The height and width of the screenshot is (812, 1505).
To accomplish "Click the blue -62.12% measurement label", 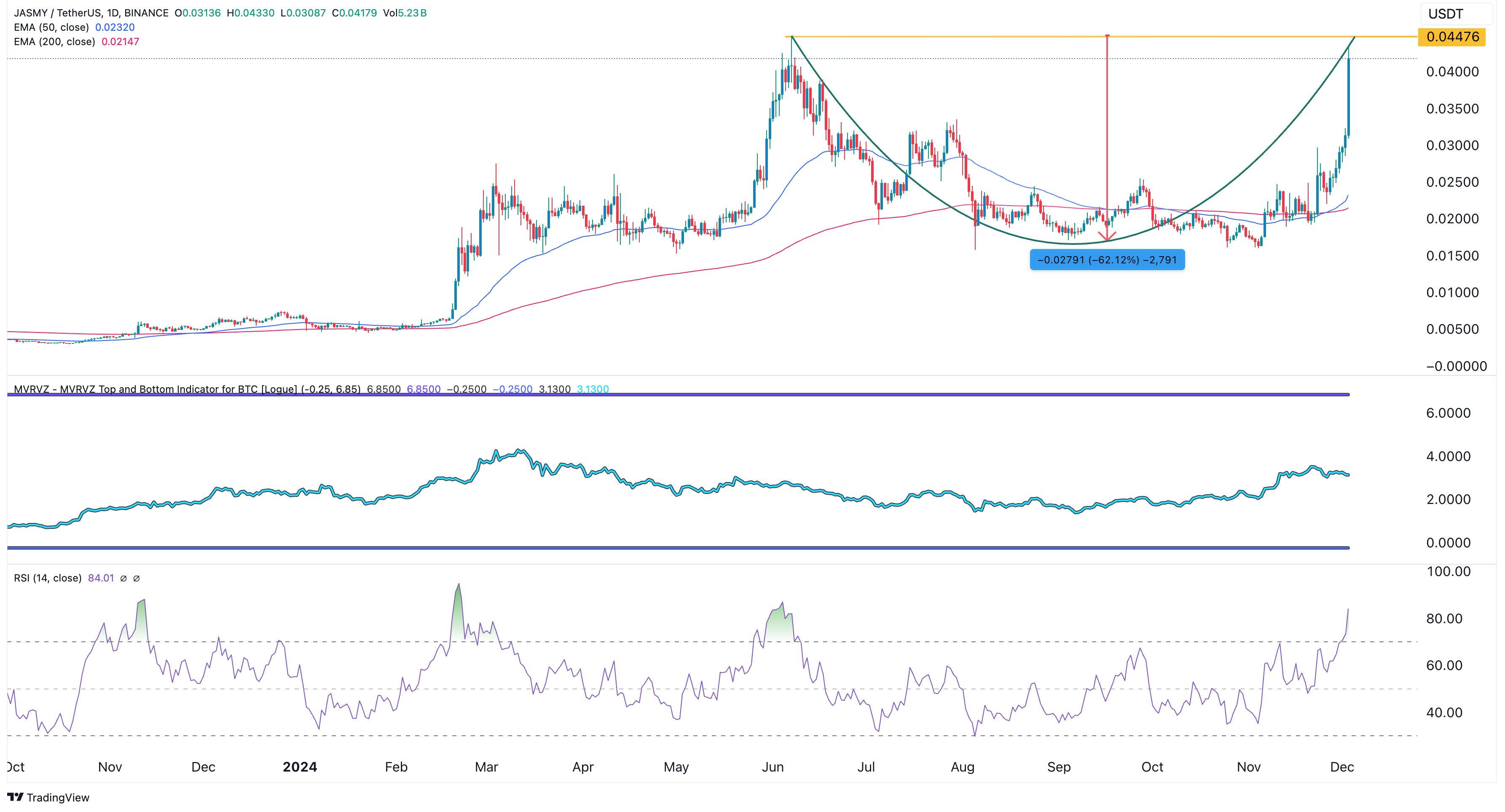I will [1107, 260].
